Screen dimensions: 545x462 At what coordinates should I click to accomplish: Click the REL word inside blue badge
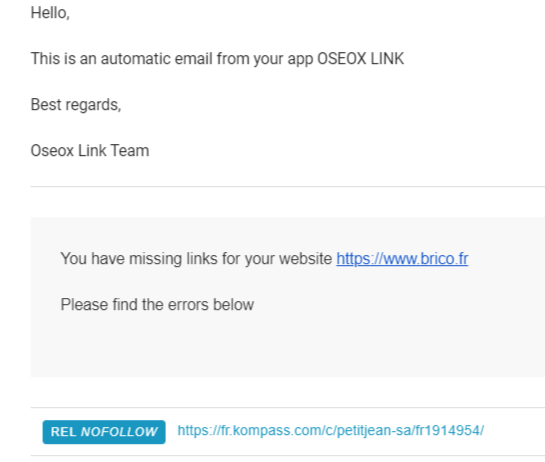(63, 432)
